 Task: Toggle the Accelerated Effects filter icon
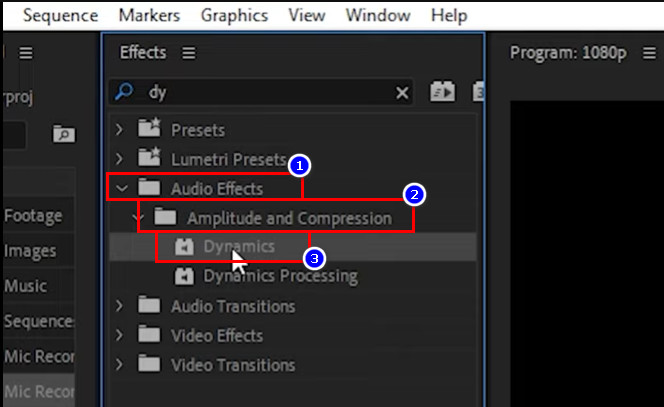(443, 91)
